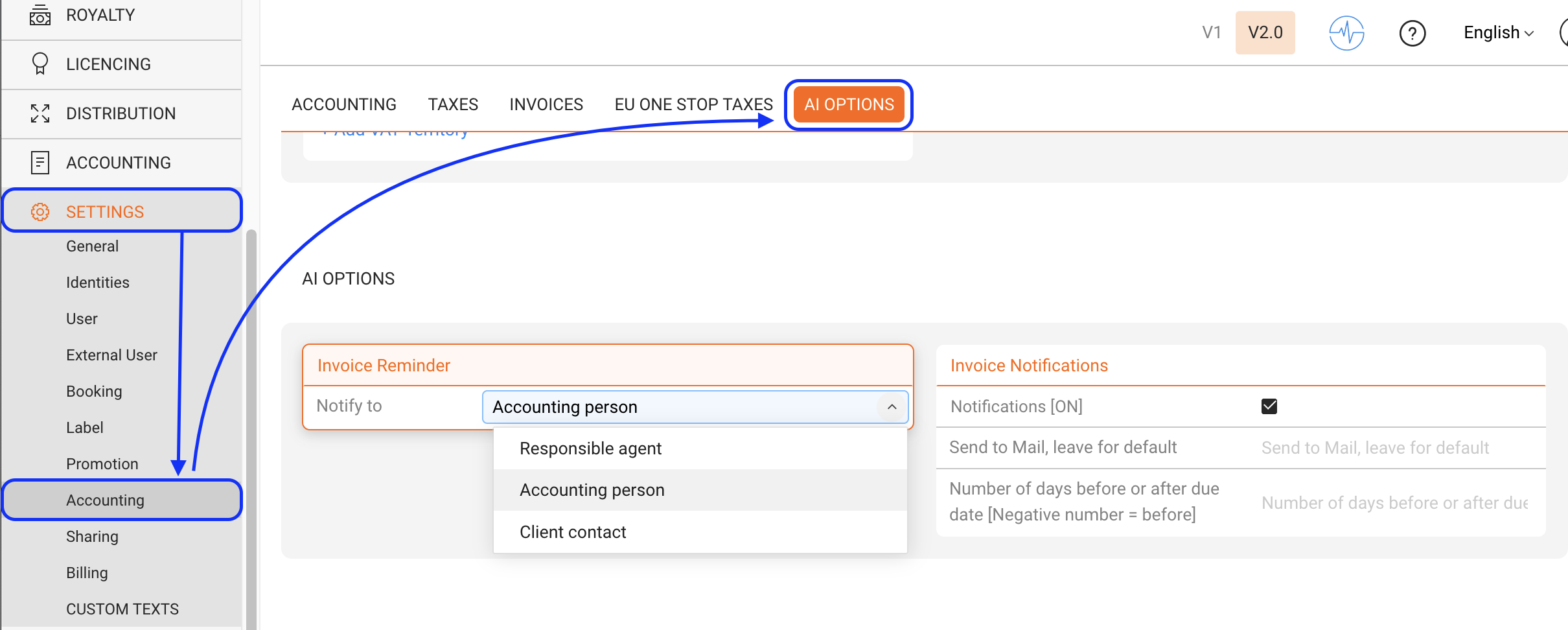Open ROYALTY section in sidebar
Screen dimensions: 1568x630
point(122,16)
